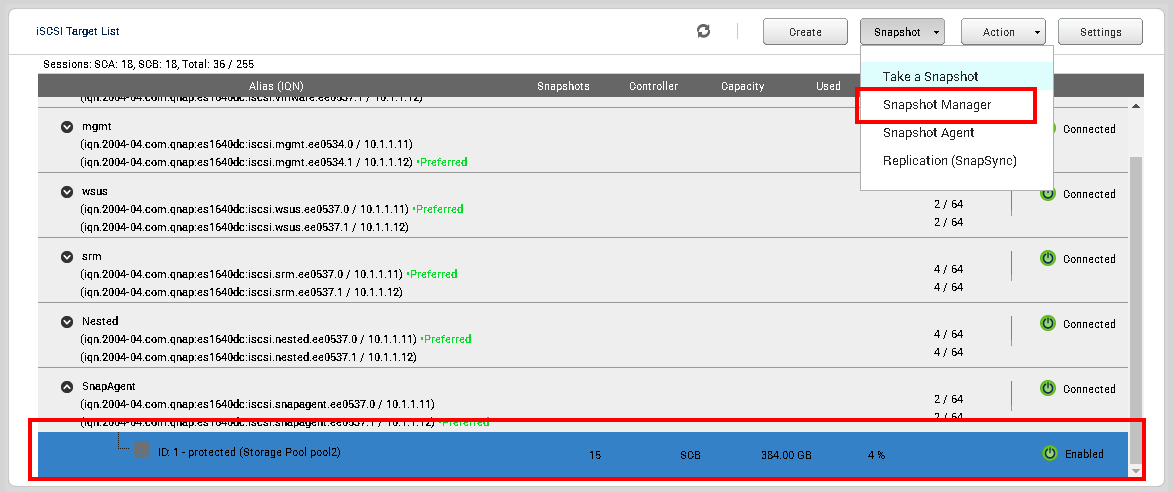Collapse the SnapAgent target chevron
The width and height of the screenshot is (1174, 492).
coord(67,386)
